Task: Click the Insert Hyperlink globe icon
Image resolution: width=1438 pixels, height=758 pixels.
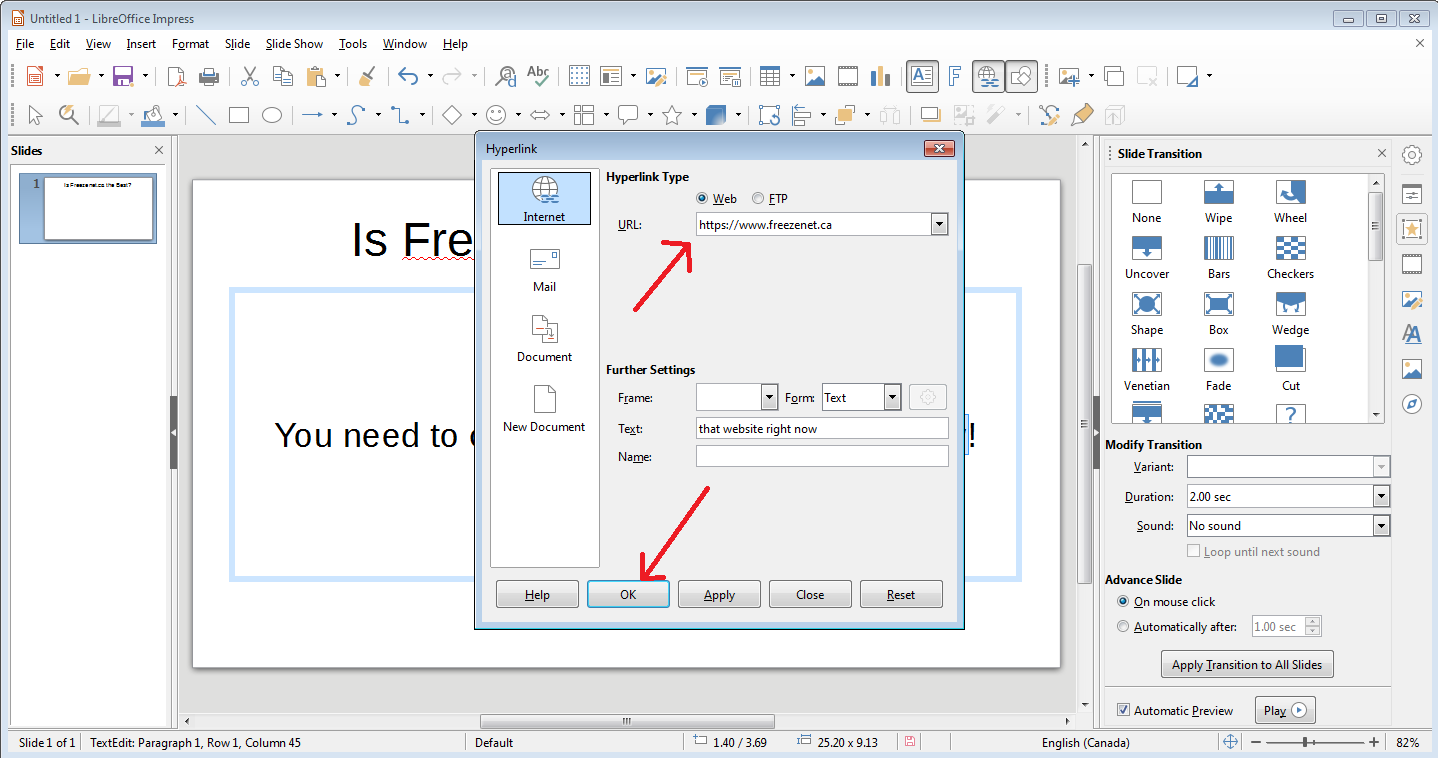Action: point(988,76)
